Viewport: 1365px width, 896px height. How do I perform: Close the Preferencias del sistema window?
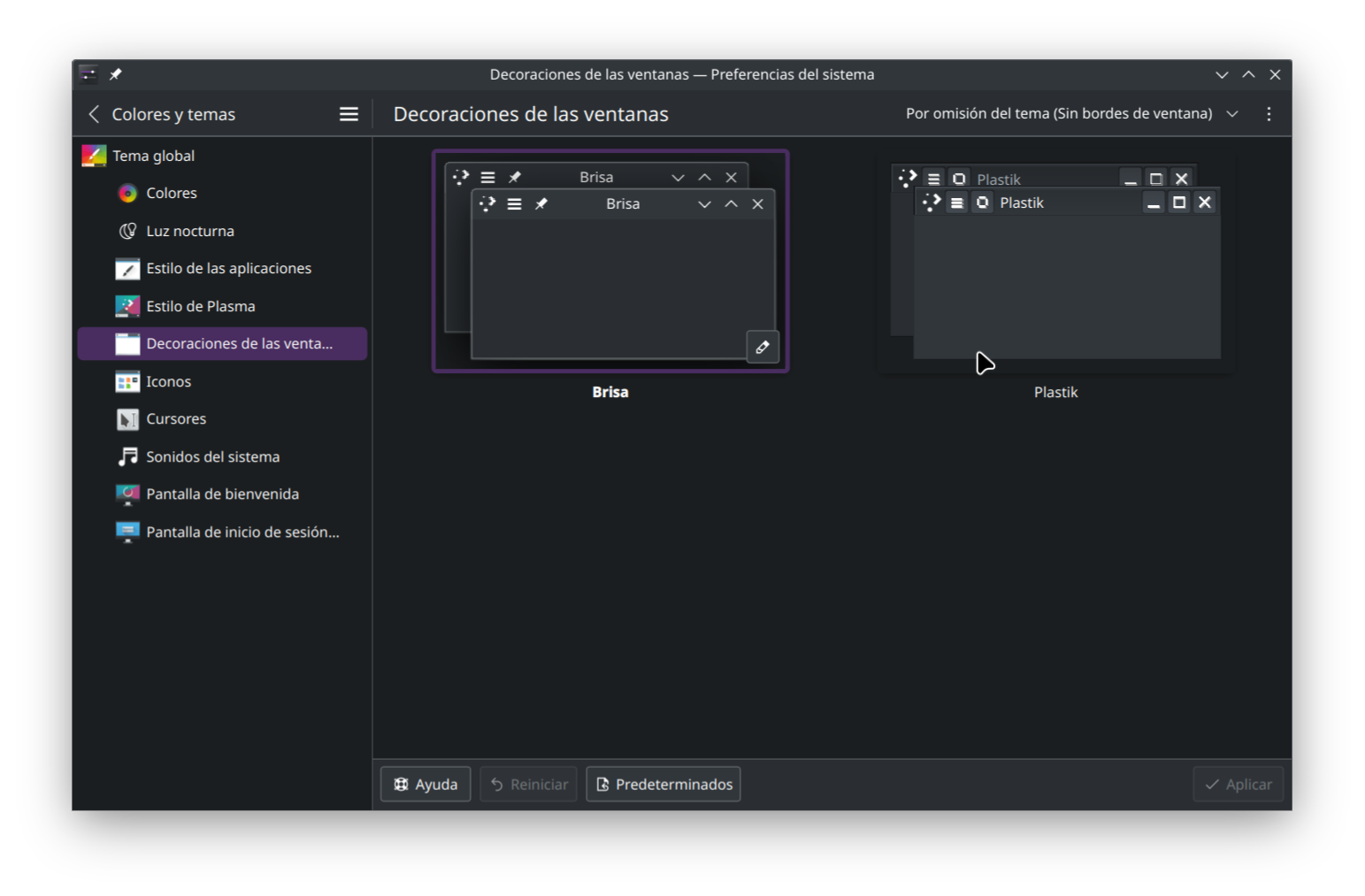(1275, 74)
